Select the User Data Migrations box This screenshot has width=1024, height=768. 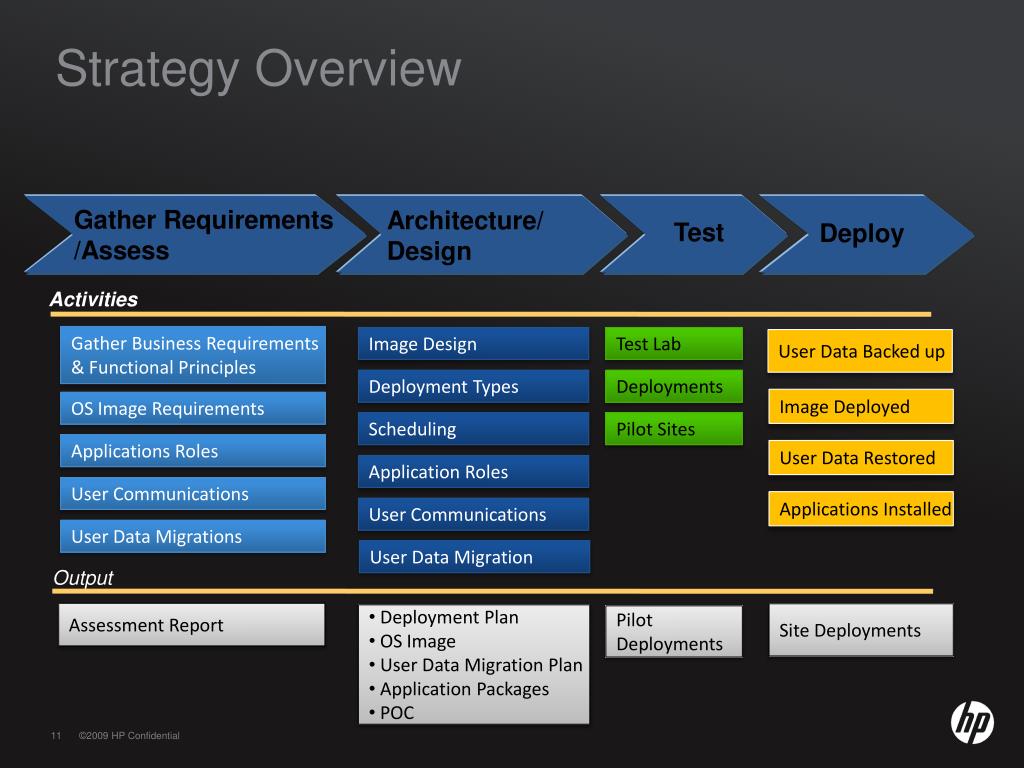tap(193, 537)
